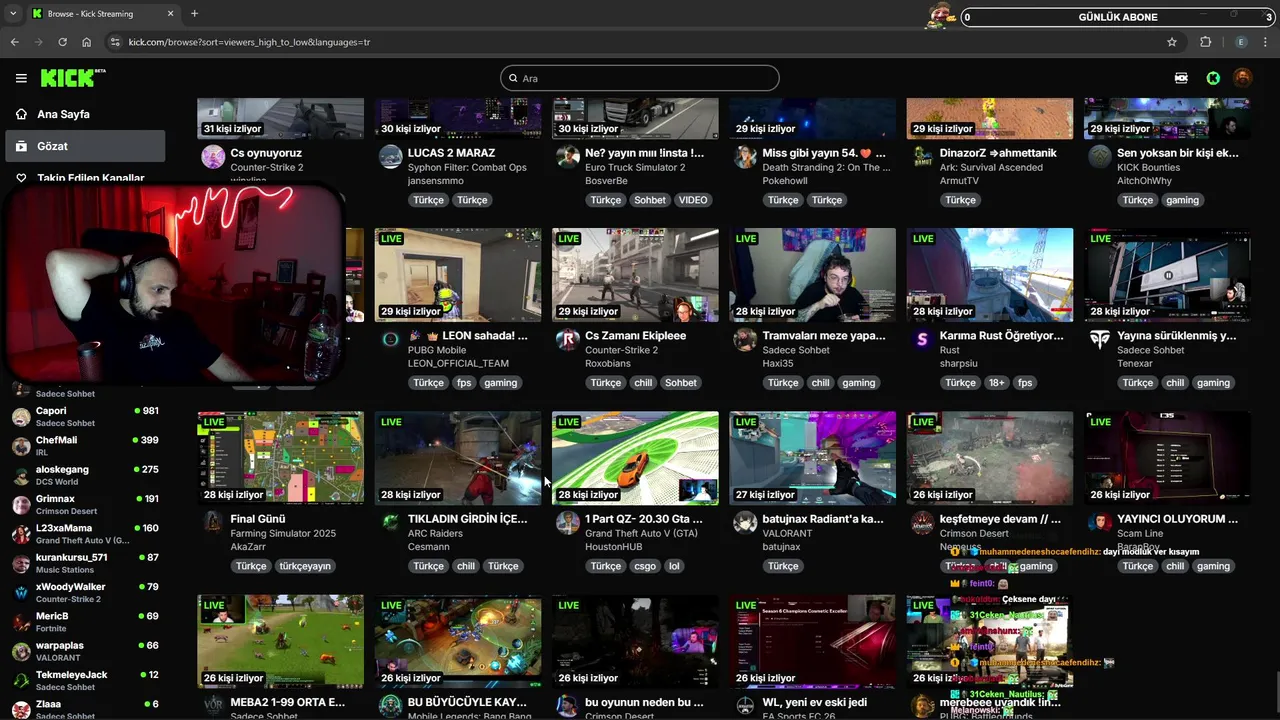The width and height of the screenshot is (1280, 720).
Task: Click the Counter-Strike 2 category under Cs oynuyoruz
Action: (266, 167)
